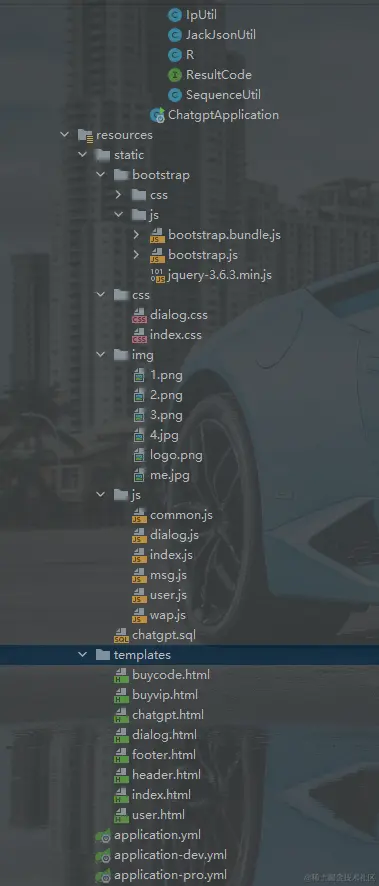This screenshot has width=379, height=886.
Task: Click the common.js file icon
Action: click(139, 515)
